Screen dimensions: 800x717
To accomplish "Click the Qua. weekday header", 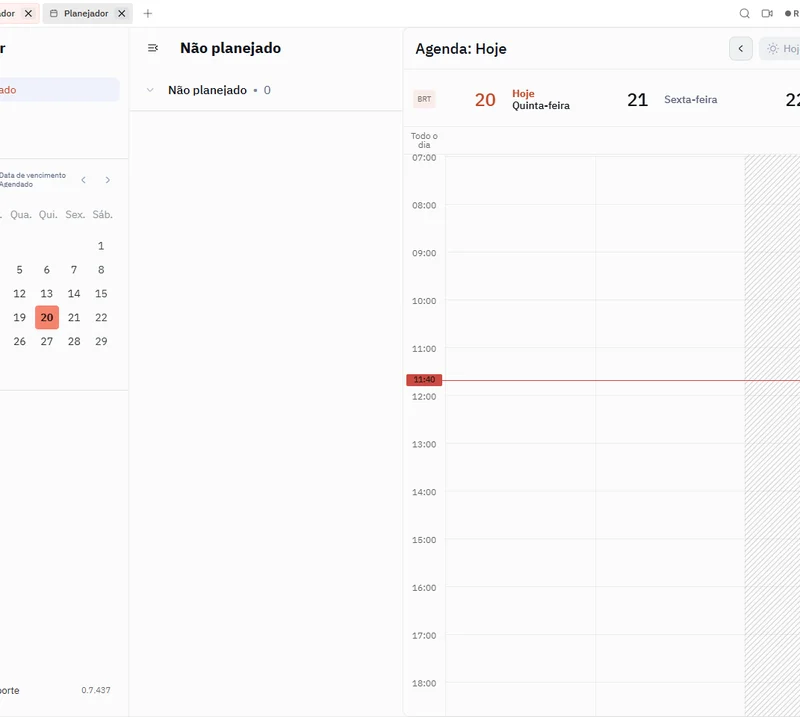I will click(x=21, y=214).
